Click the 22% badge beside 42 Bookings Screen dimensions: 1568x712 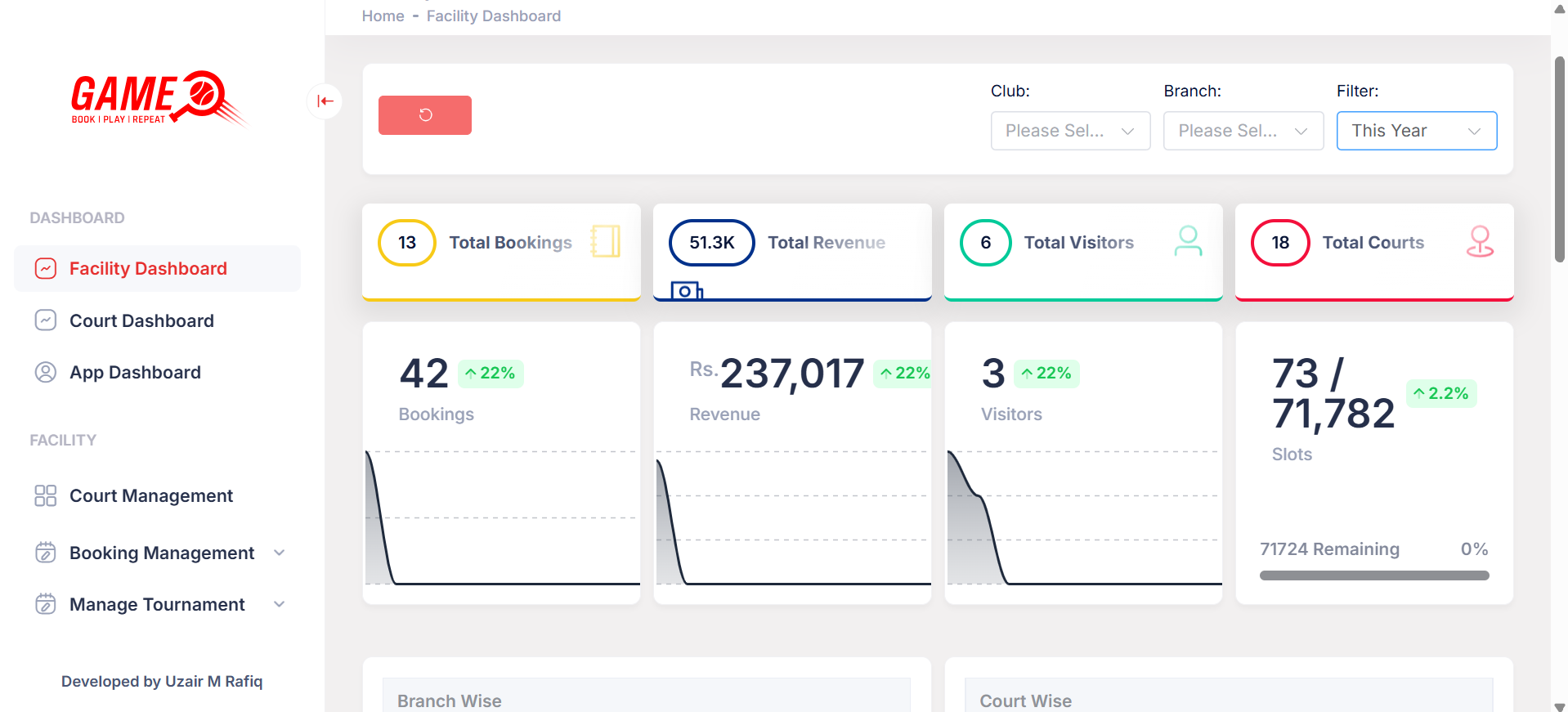click(491, 374)
